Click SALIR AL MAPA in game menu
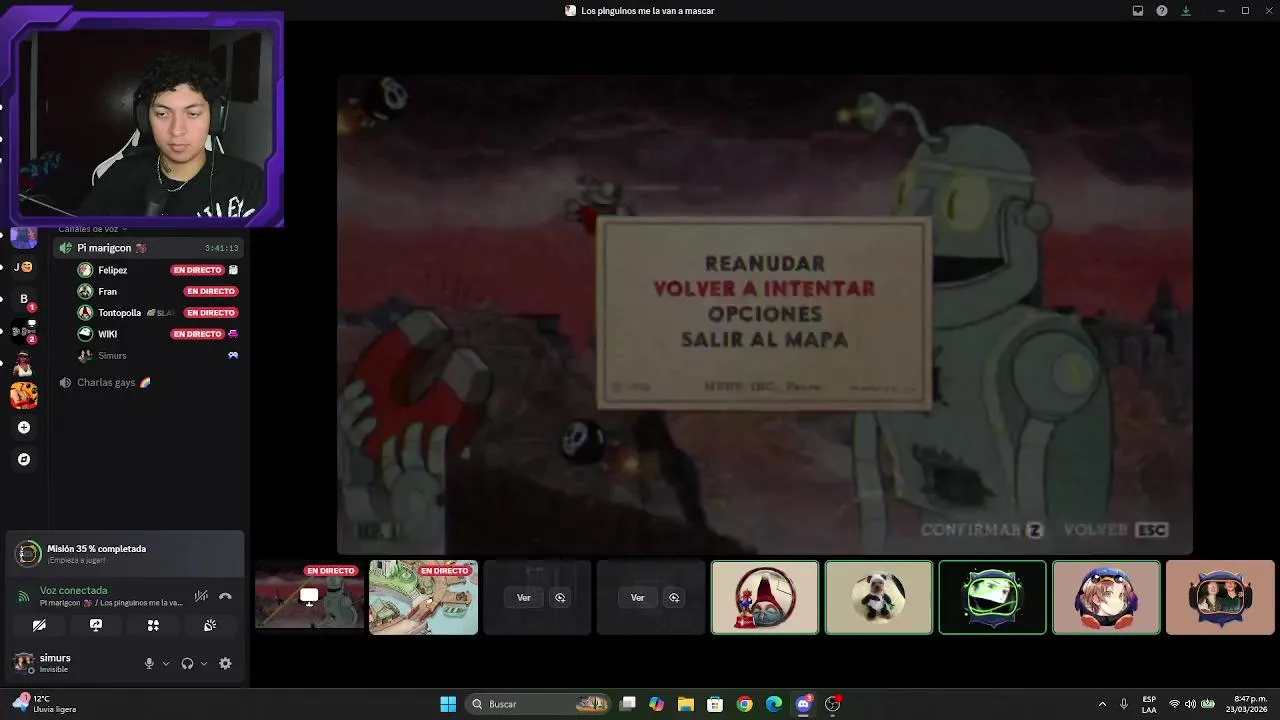1280x720 pixels. (764, 340)
